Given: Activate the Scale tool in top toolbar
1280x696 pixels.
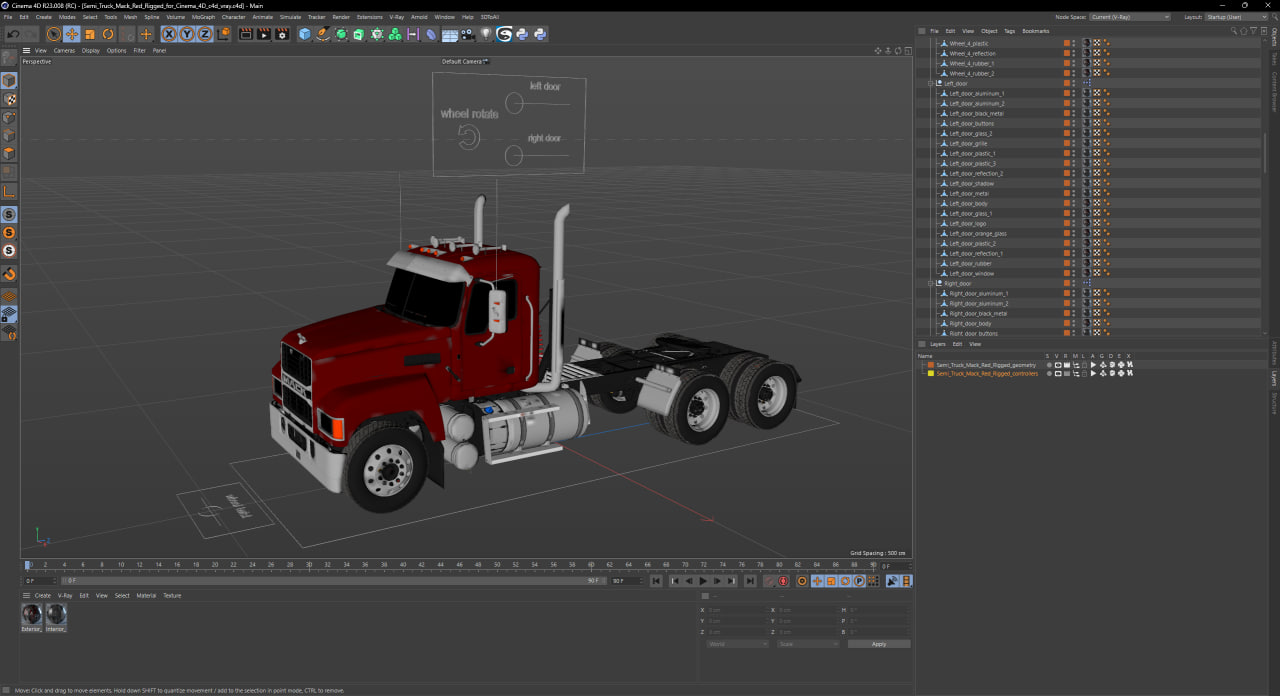Looking at the screenshot, I should point(90,34).
